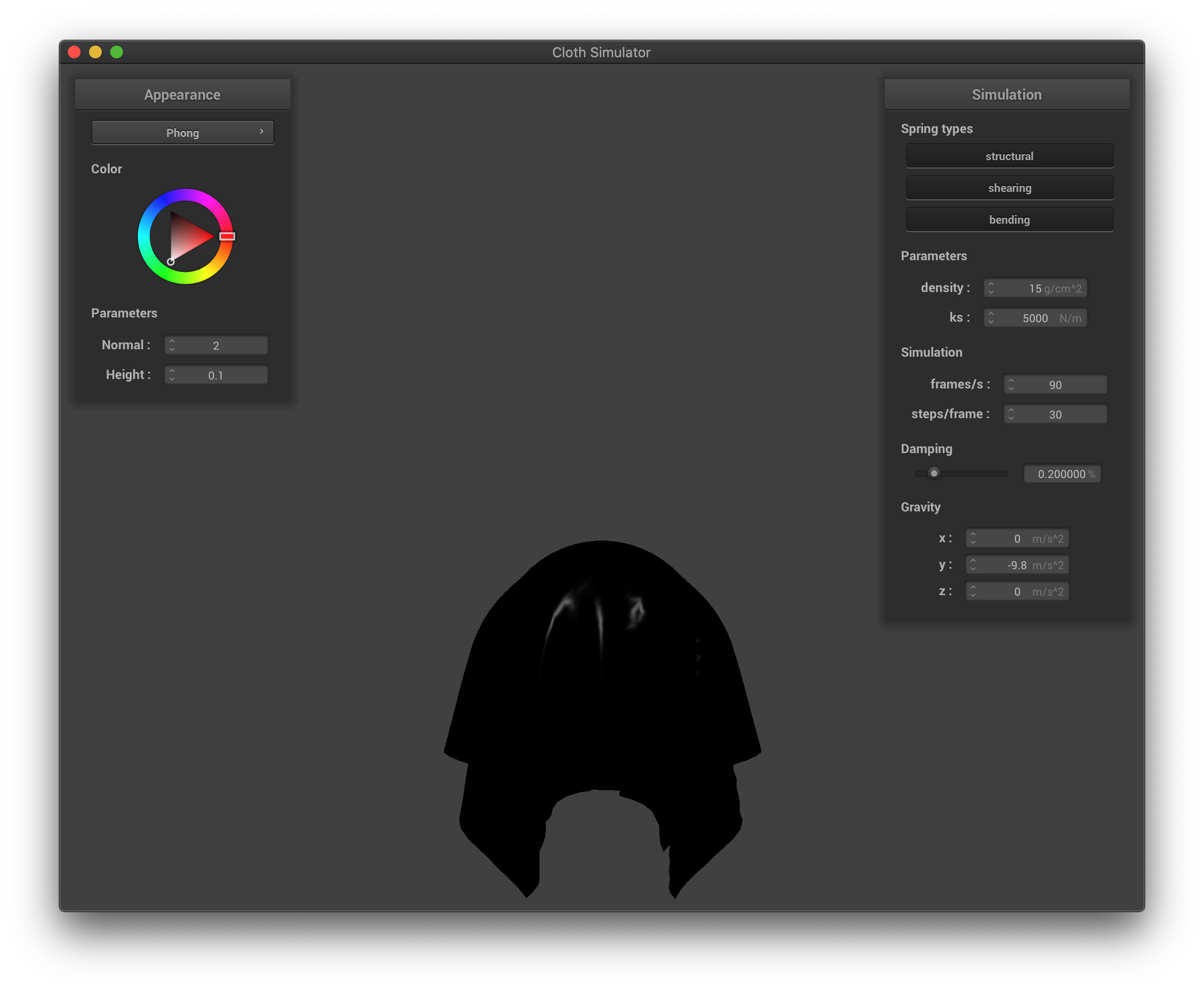Click the density stepper arrows
The height and width of the screenshot is (990, 1204).
991,288
